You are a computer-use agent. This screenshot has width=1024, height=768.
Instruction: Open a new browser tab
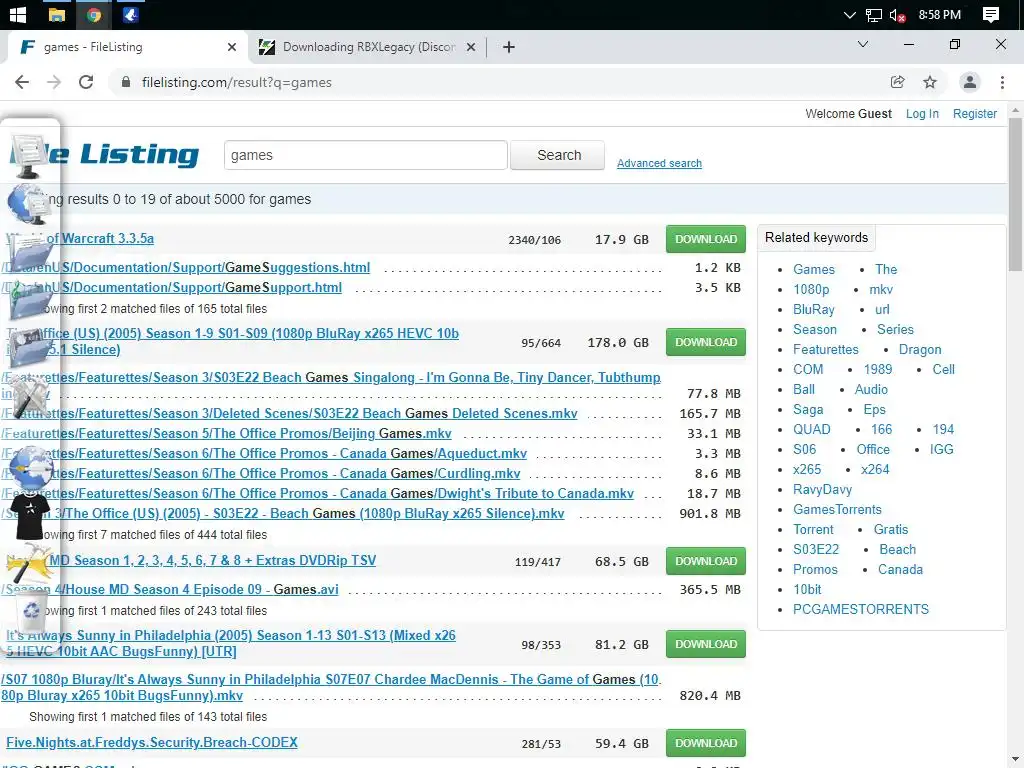pos(509,47)
